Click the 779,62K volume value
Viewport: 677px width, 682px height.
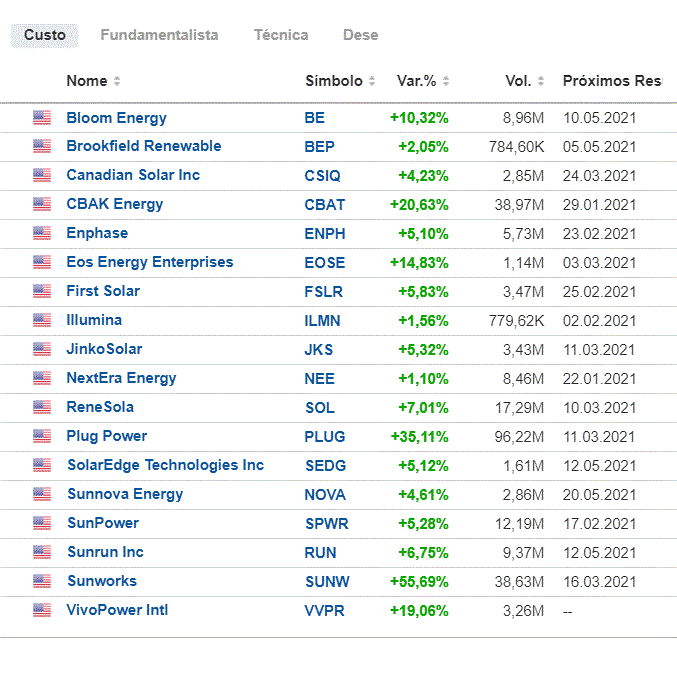(x=517, y=321)
